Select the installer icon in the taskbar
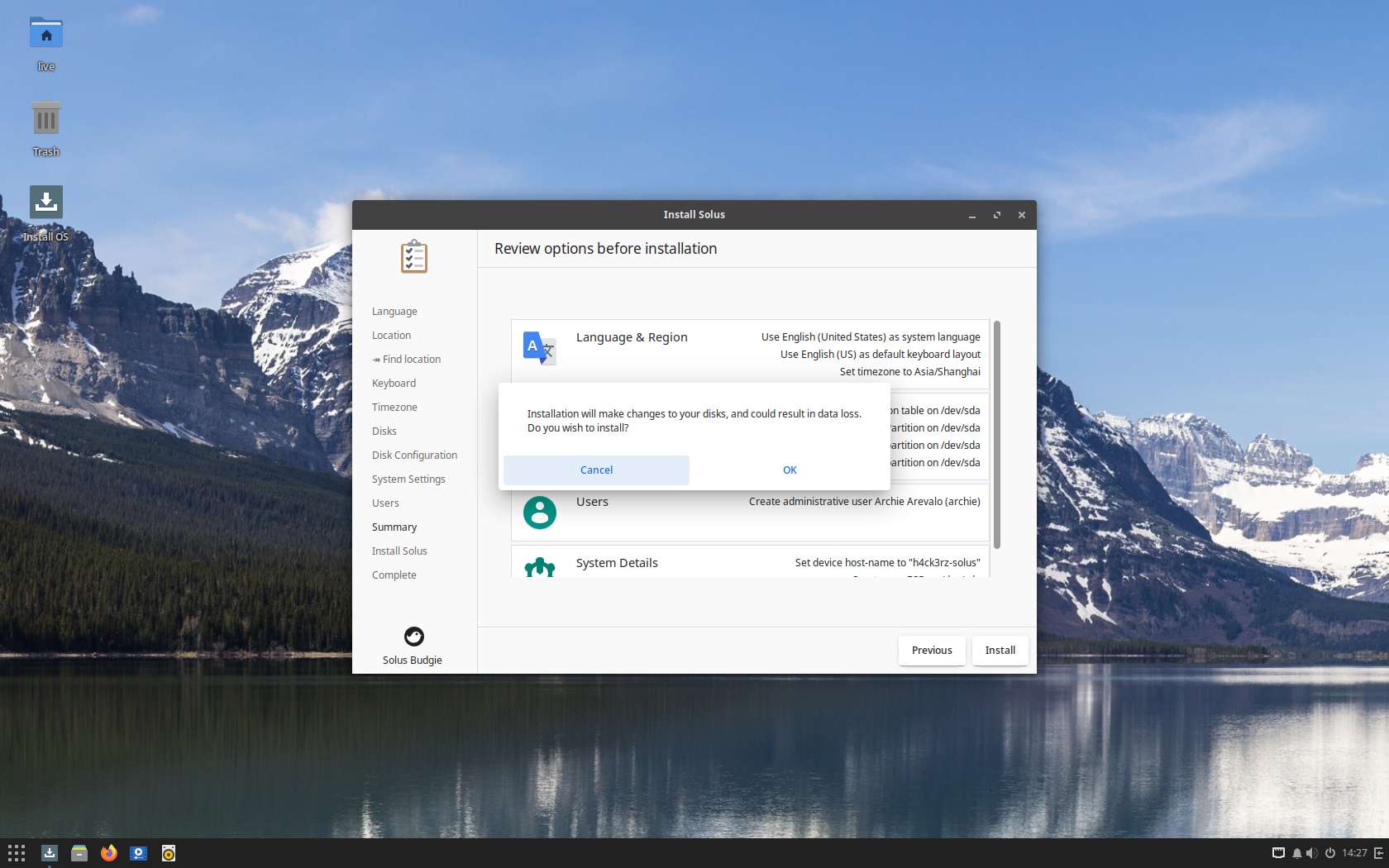1389x868 pixels. click(50, 853)
